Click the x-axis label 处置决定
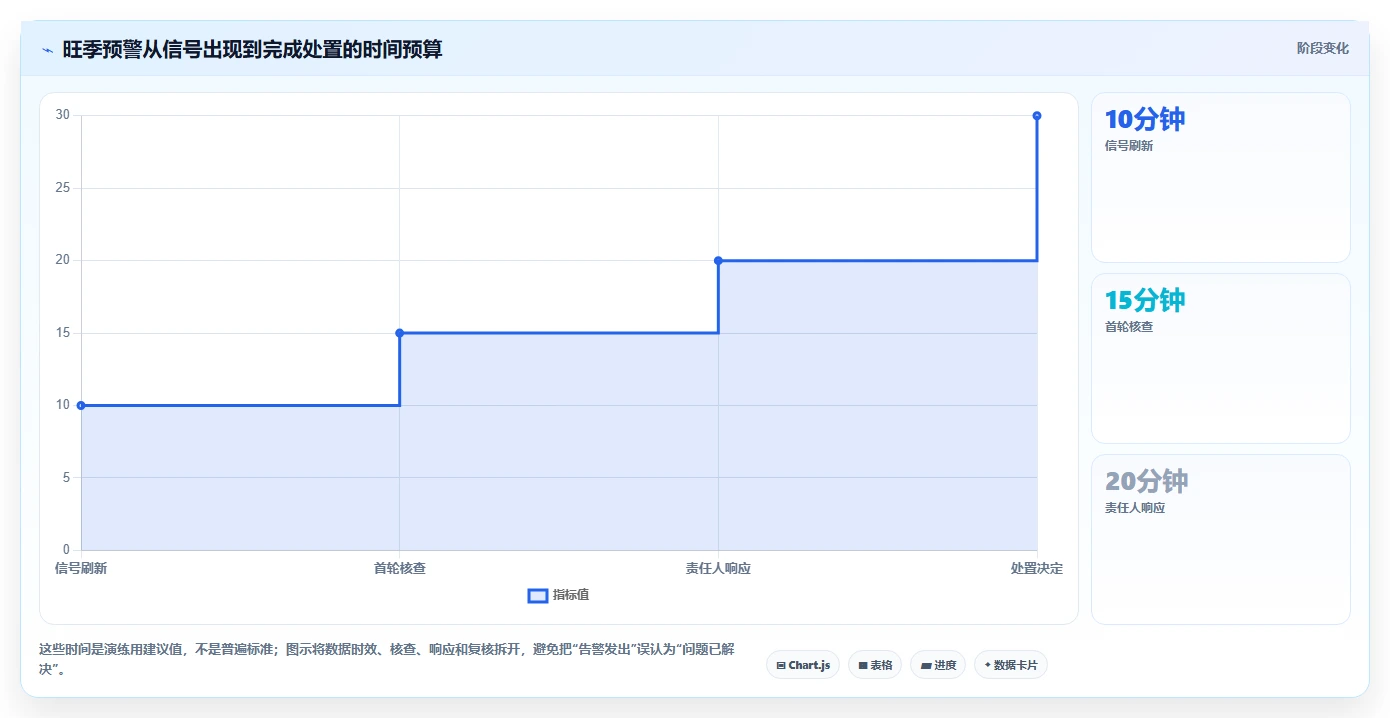Image resolution: width=1390 pixels, height=718 pixels. (1037, 568)
